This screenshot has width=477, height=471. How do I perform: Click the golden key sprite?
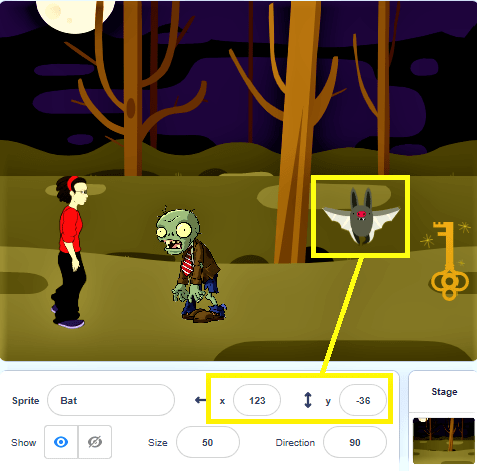pos(449,261)
